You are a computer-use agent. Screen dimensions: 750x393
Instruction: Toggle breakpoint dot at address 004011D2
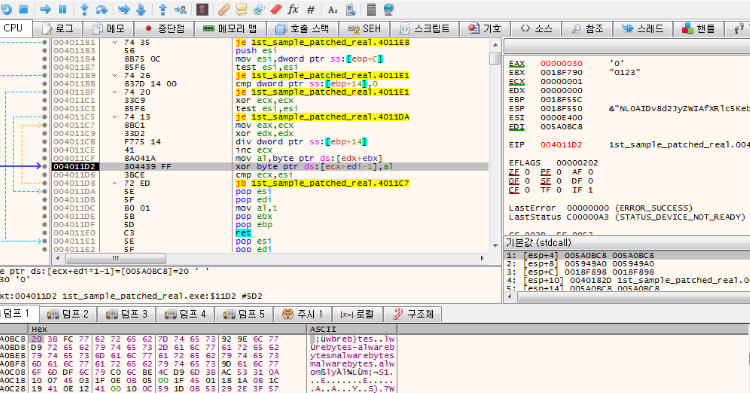point(44,166)
